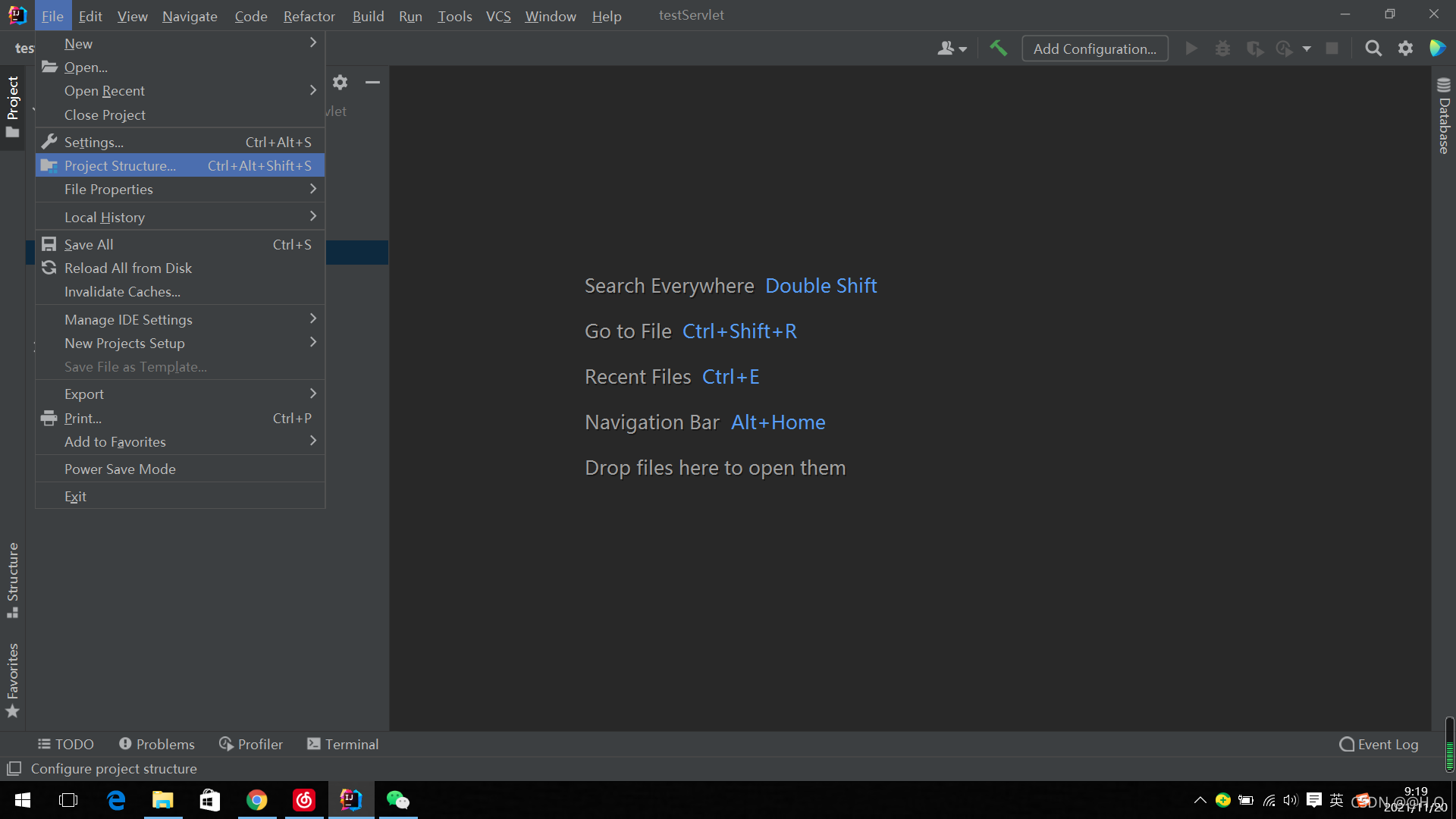
Task: Click the TODO tab at bottom panel
Action: pyautogui.click(x=66, y=744)
